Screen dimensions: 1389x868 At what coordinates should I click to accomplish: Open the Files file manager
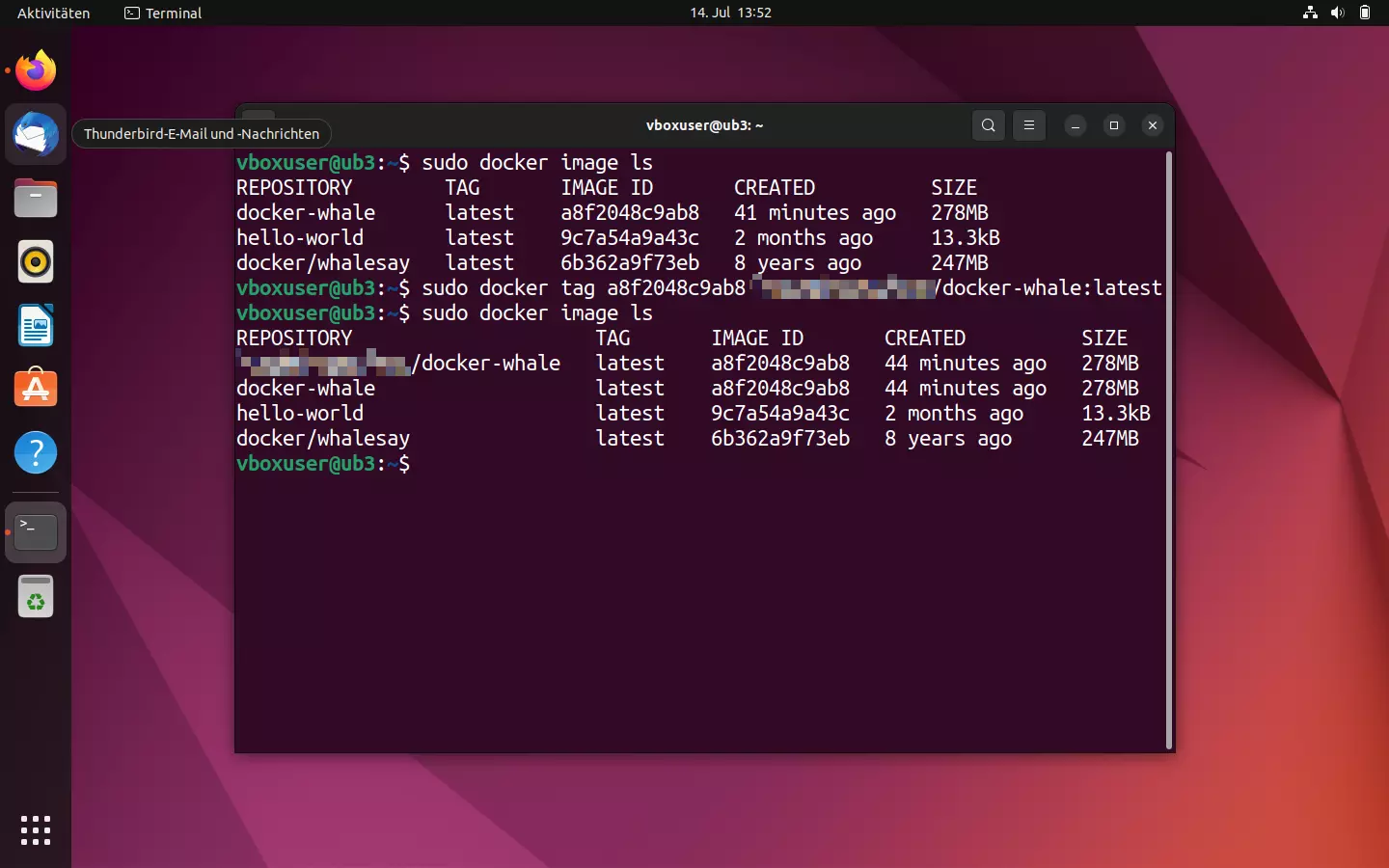click(x=35, y=198)
